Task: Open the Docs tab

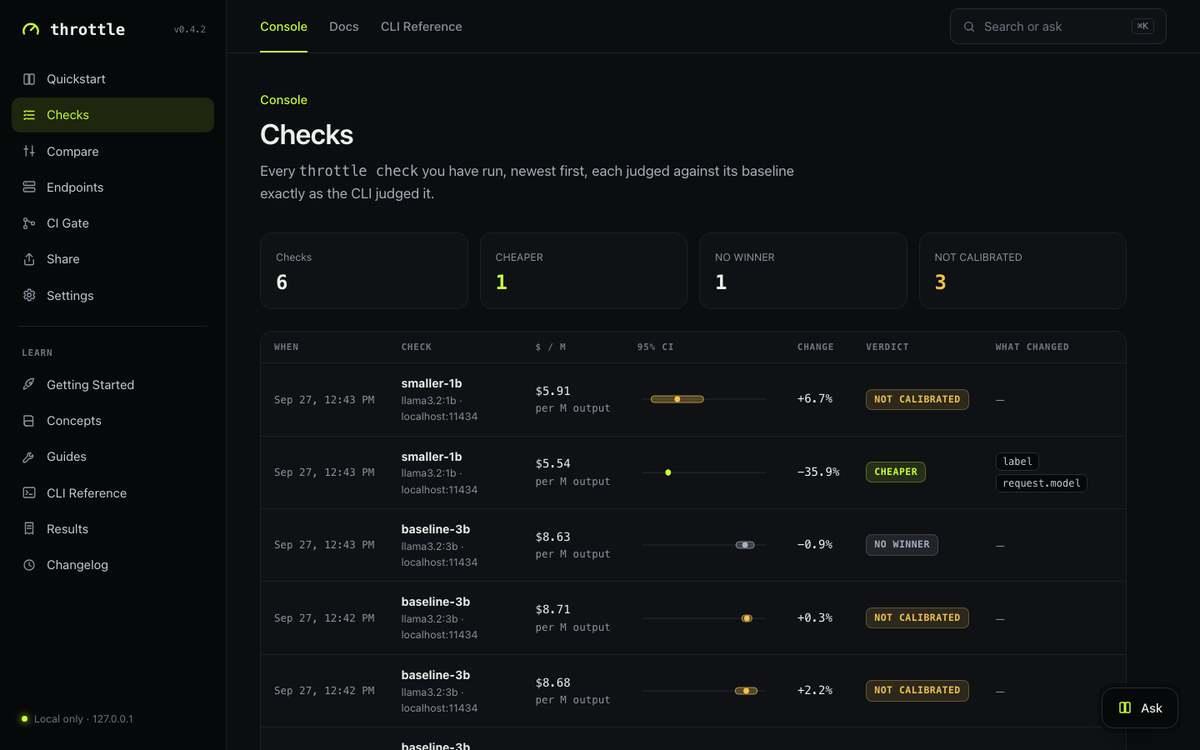Action: (x=344, y=27)
